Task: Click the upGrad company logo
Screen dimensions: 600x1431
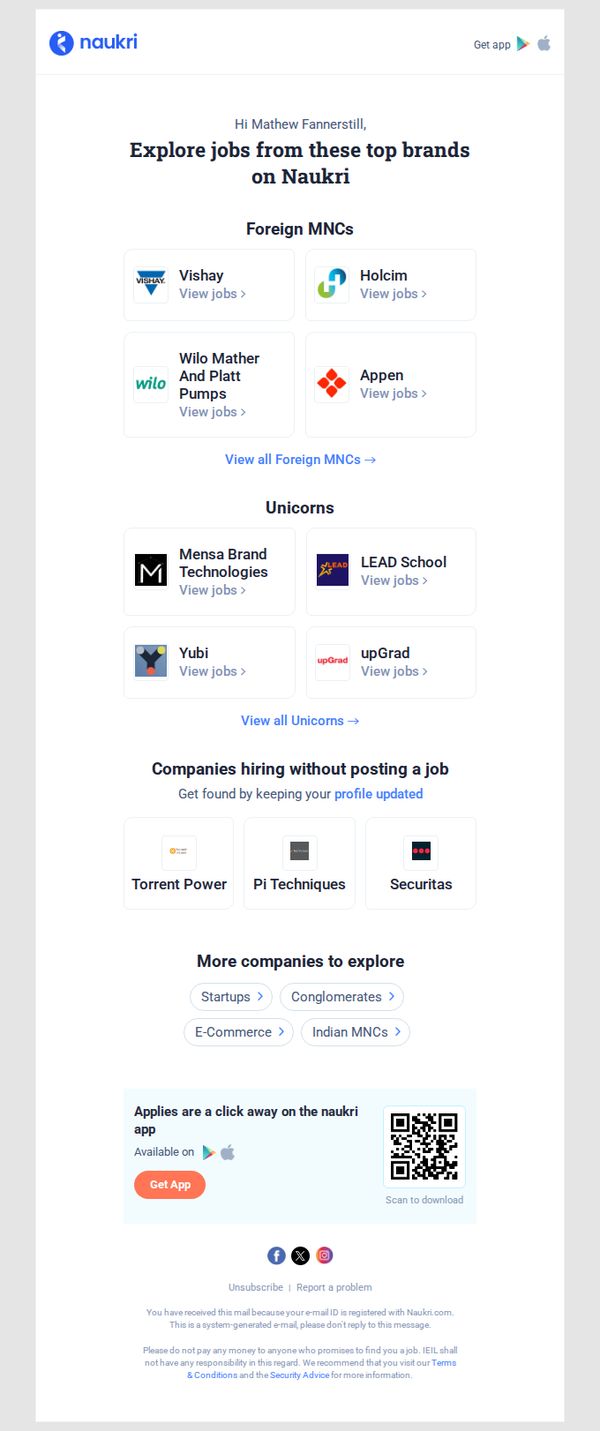Action: point(332,662)
